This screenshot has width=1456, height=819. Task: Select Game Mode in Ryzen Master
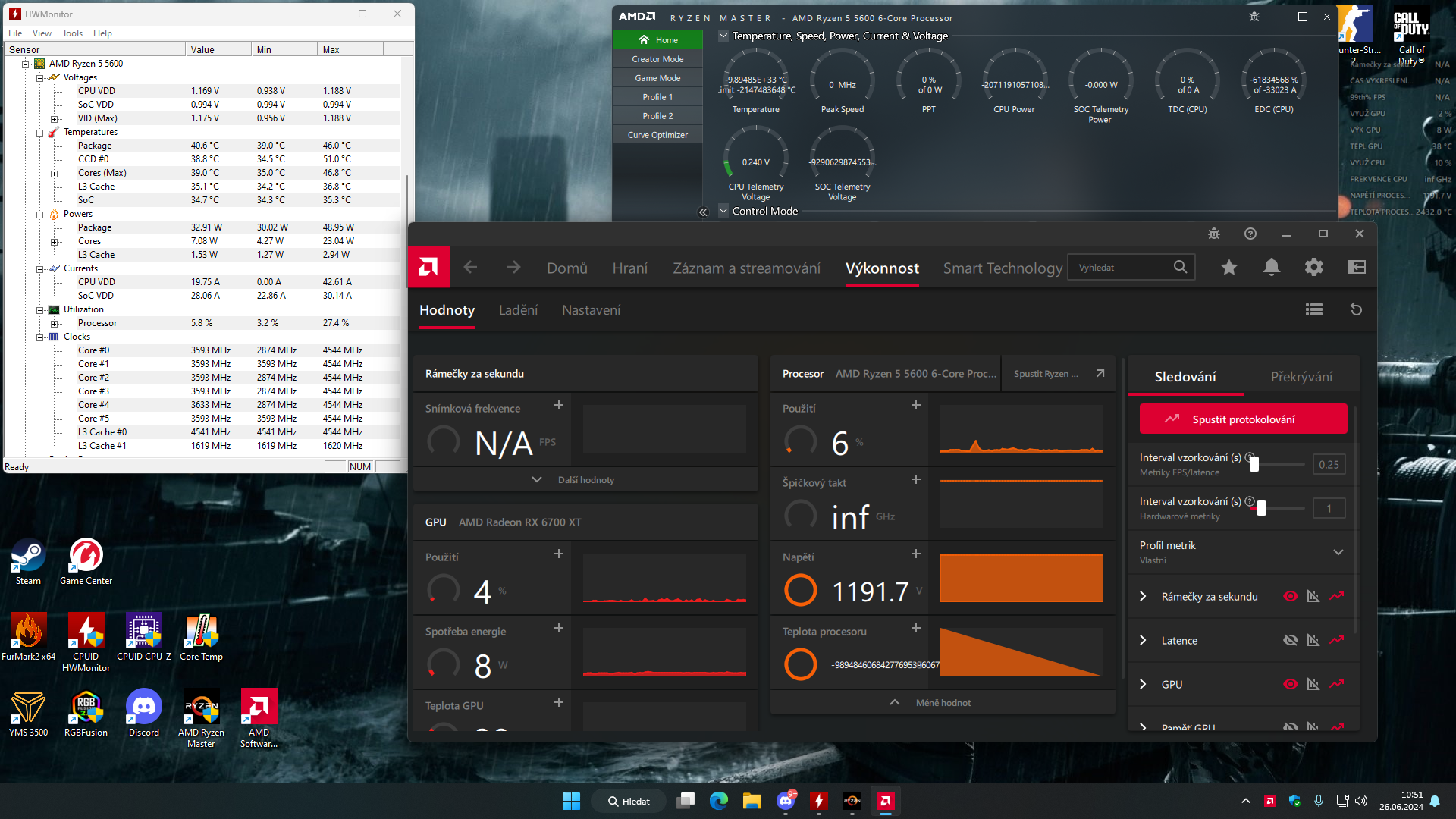pyautogui.click(x=657, y=78)
